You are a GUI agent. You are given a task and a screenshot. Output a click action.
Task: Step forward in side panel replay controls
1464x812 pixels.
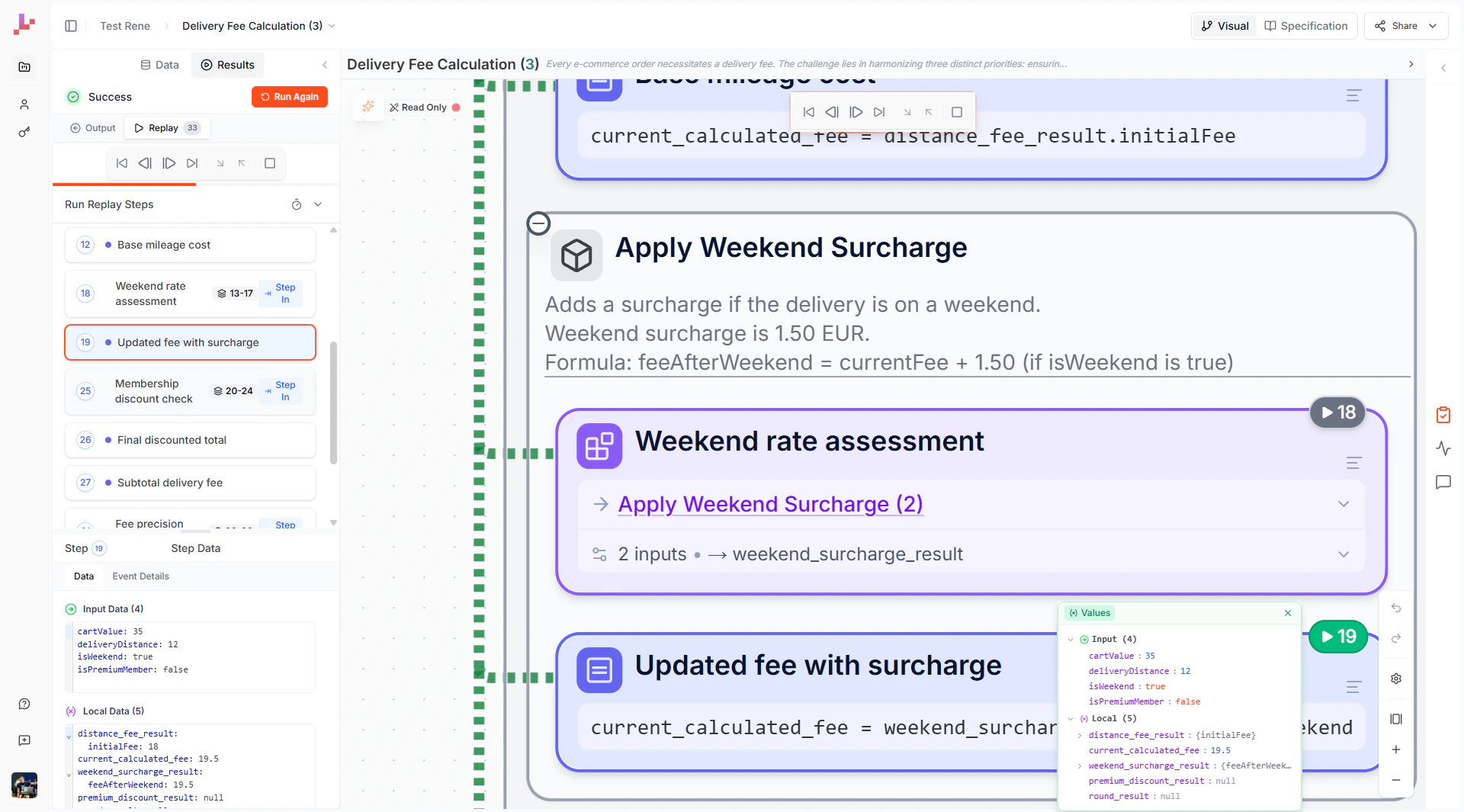click(169, 163)
